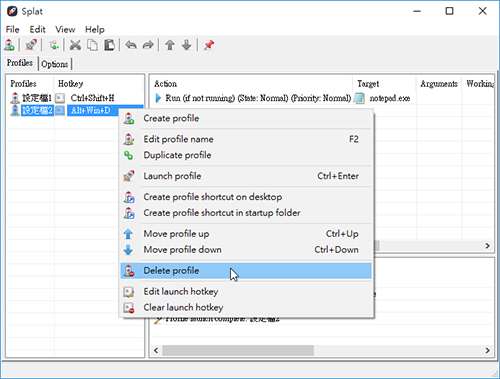This screenshot has height=379, width=500.
Task: Choose Create profile shortcut on desktop
Action: click(246, 197)
